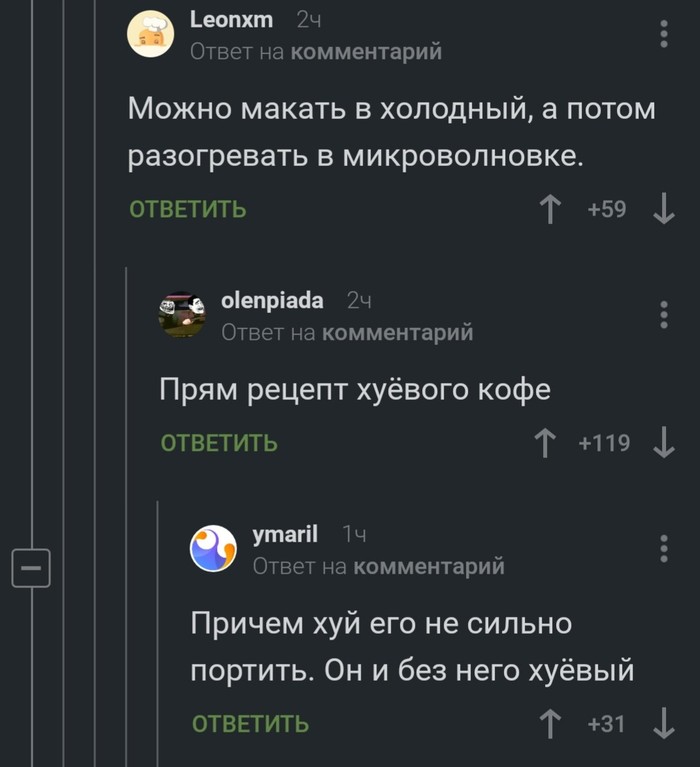Upvote olenpiada's comment
The image size is (700, 767).
545,442
